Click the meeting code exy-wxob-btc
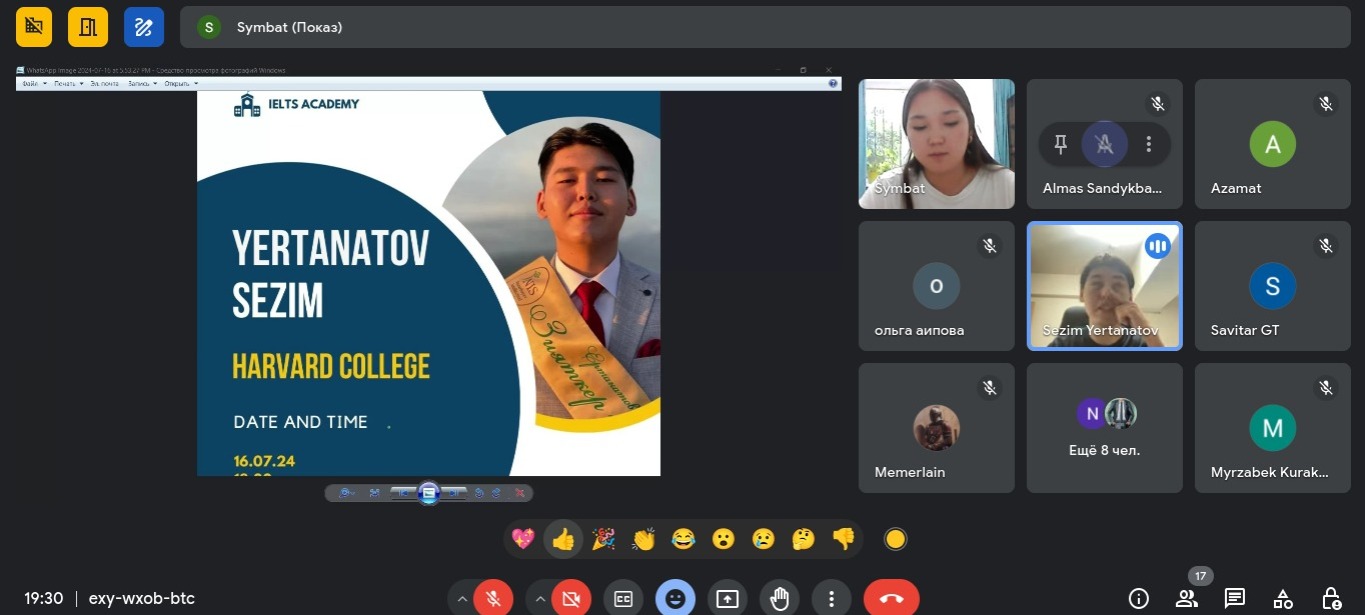Image resolution: width=1365 pixels, height=615 pixels. click(142, 598)
